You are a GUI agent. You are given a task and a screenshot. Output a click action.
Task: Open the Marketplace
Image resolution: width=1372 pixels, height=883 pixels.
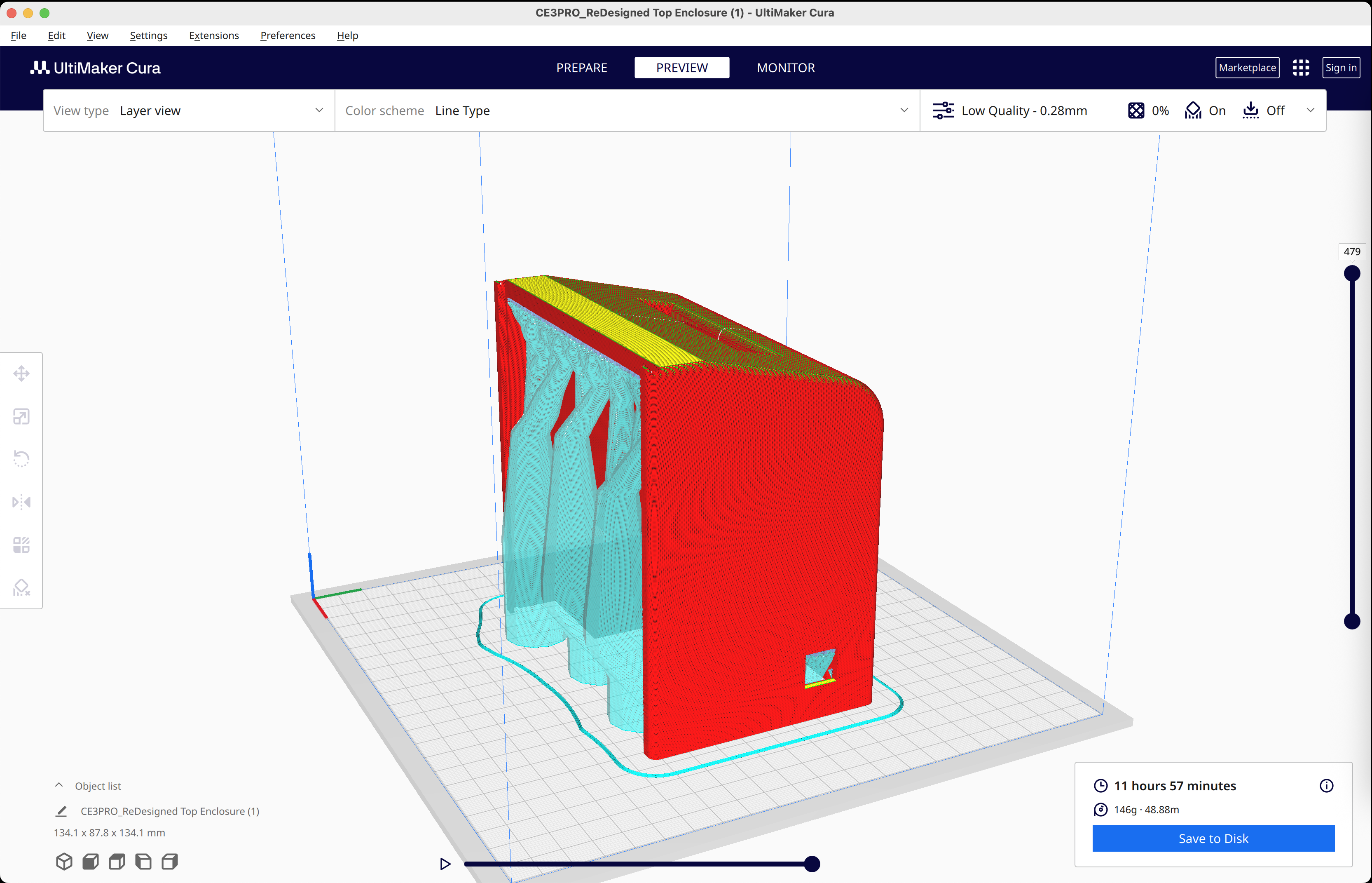click(x=1247, y=68)
